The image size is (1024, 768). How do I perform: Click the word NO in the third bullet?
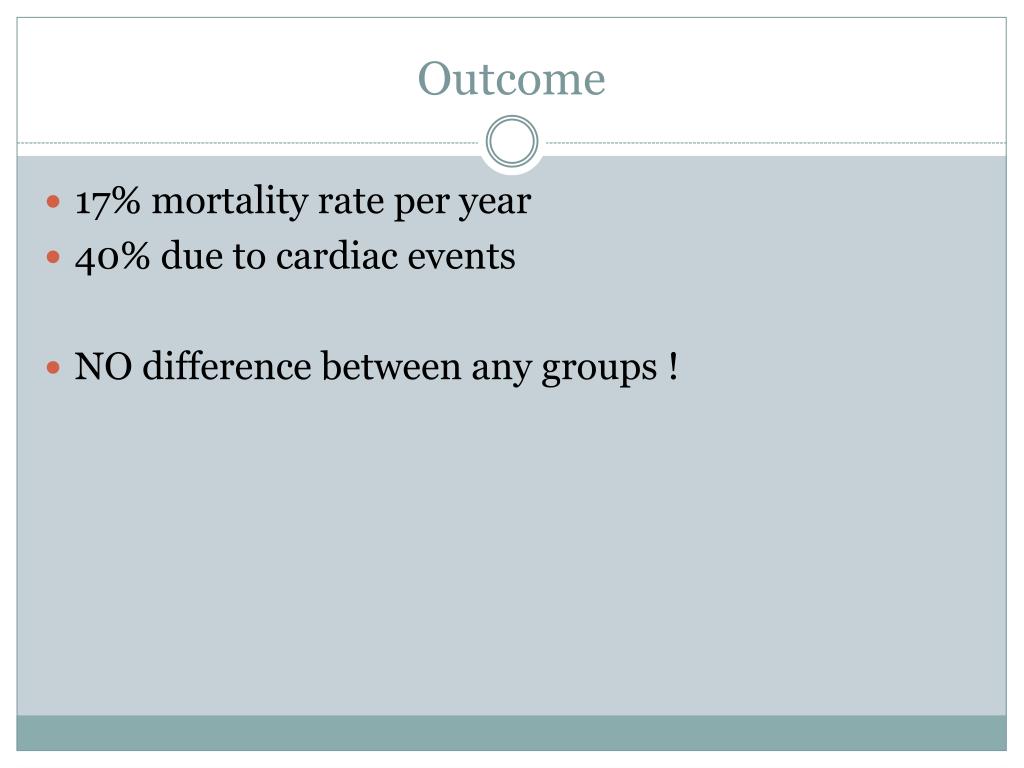[103, 366]
